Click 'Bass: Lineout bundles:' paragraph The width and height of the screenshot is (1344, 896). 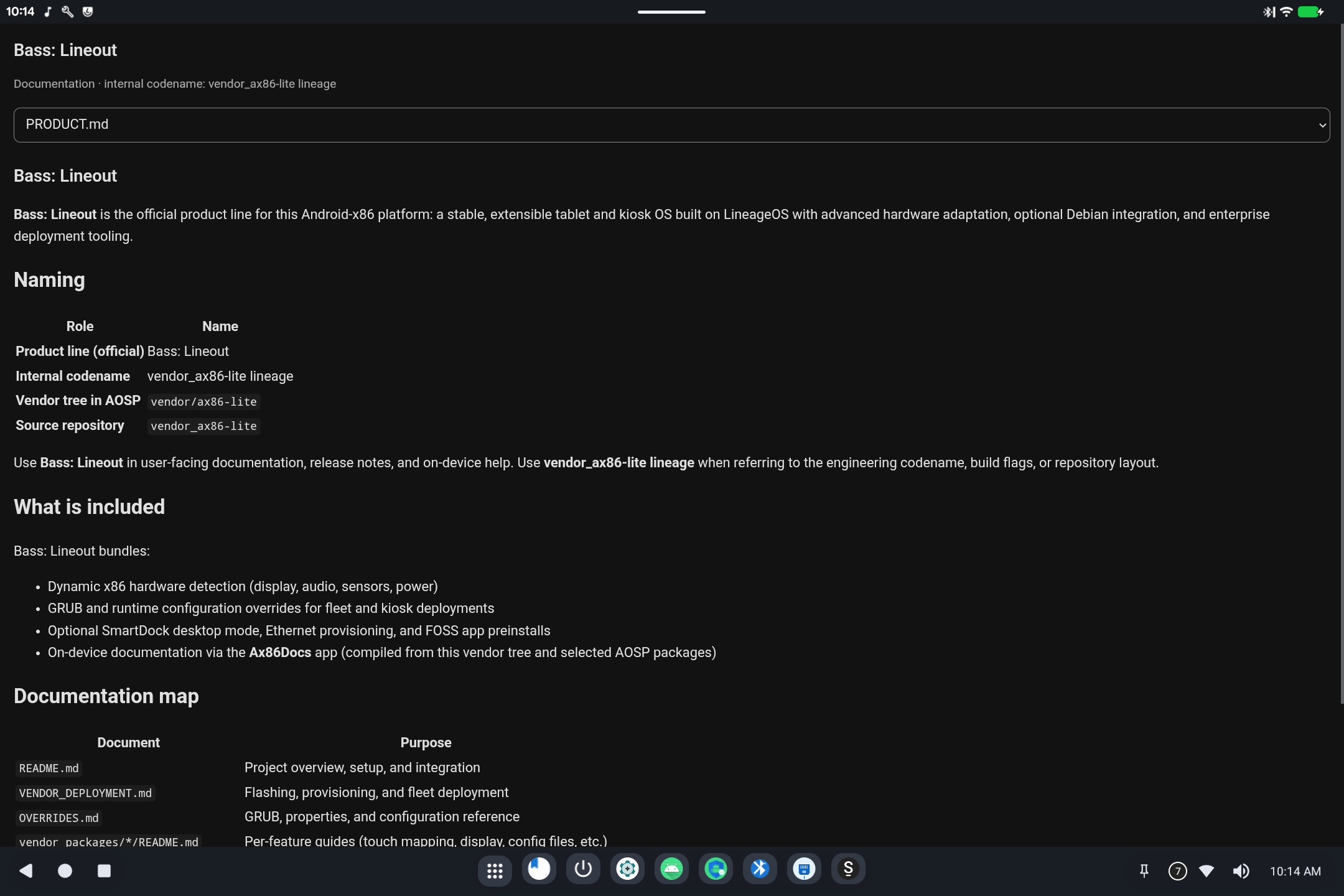coord(82,551)
